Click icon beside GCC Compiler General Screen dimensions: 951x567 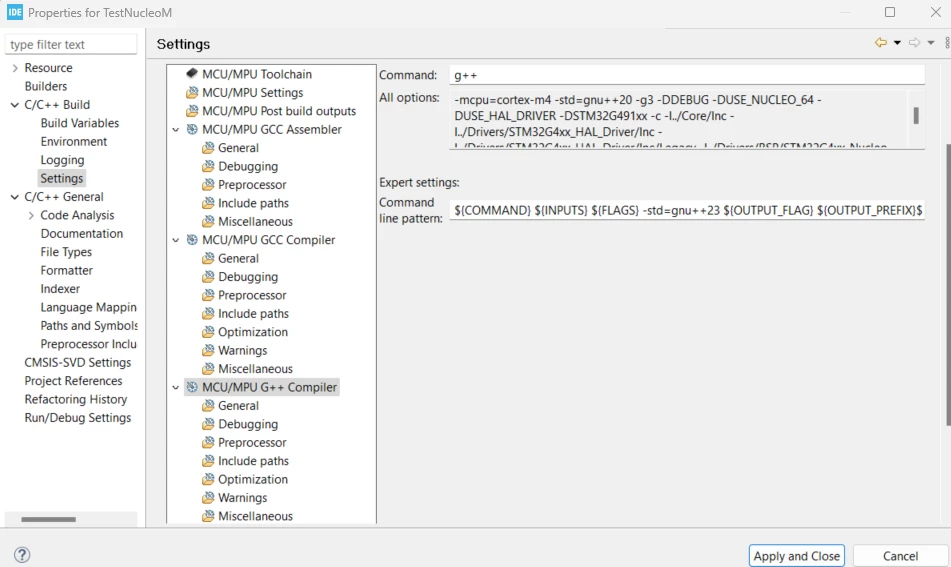(x=208, y=258)
